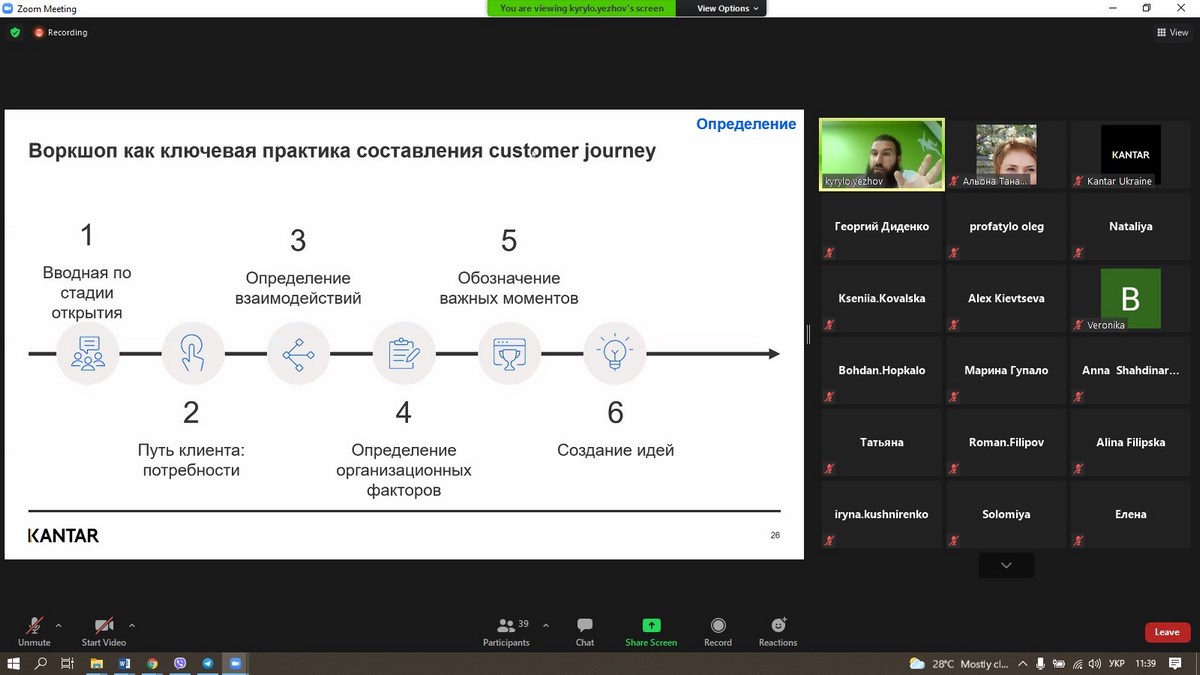Click the UKR language indicator in the tray
Viewport: 1200px width, 675px height.
(1117, 663)
